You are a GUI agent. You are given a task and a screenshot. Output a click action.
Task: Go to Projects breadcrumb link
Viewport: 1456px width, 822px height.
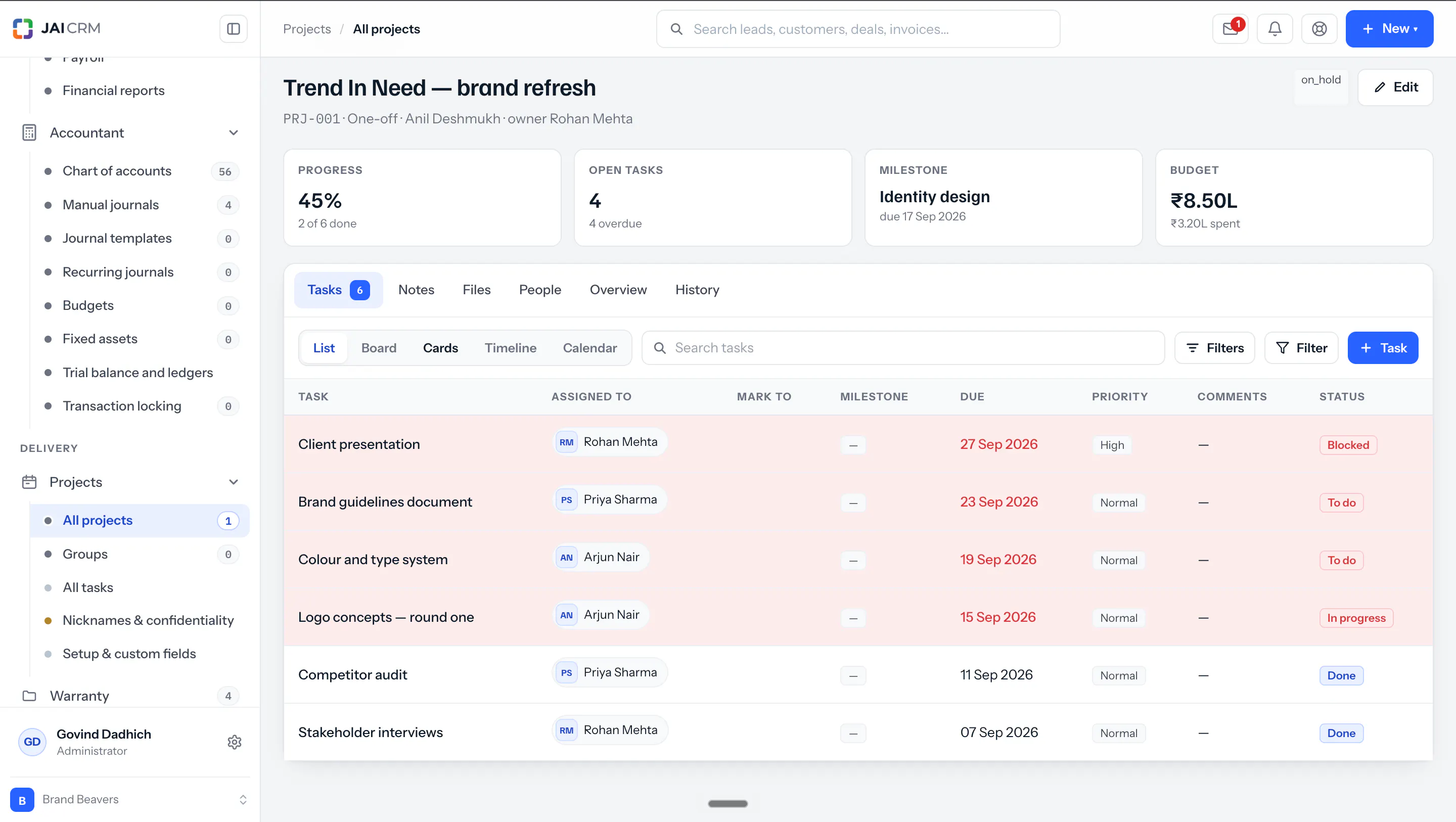point(307,29)
